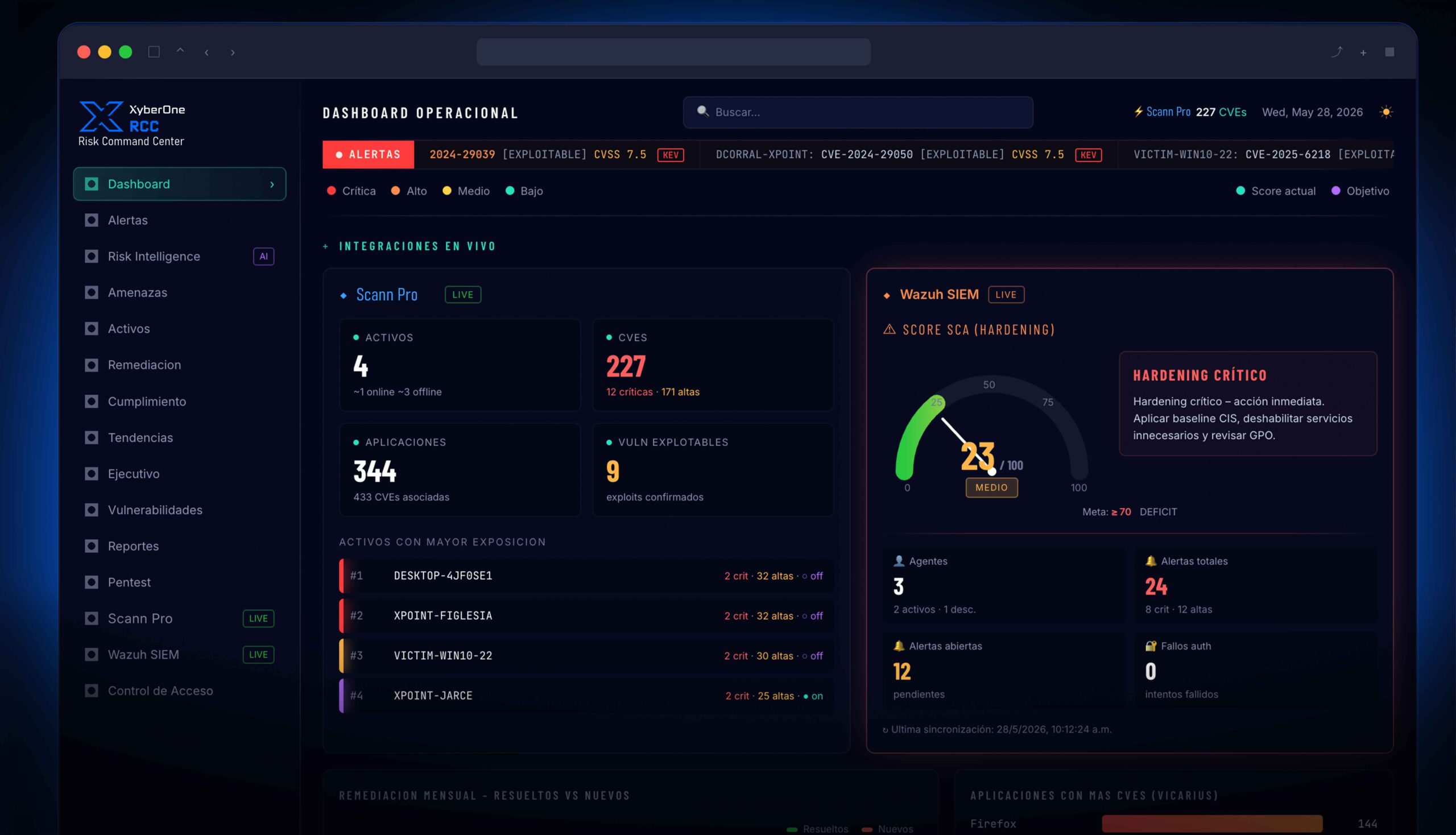
Task: Click the browser sidebar toggle square
Action: 154,52
